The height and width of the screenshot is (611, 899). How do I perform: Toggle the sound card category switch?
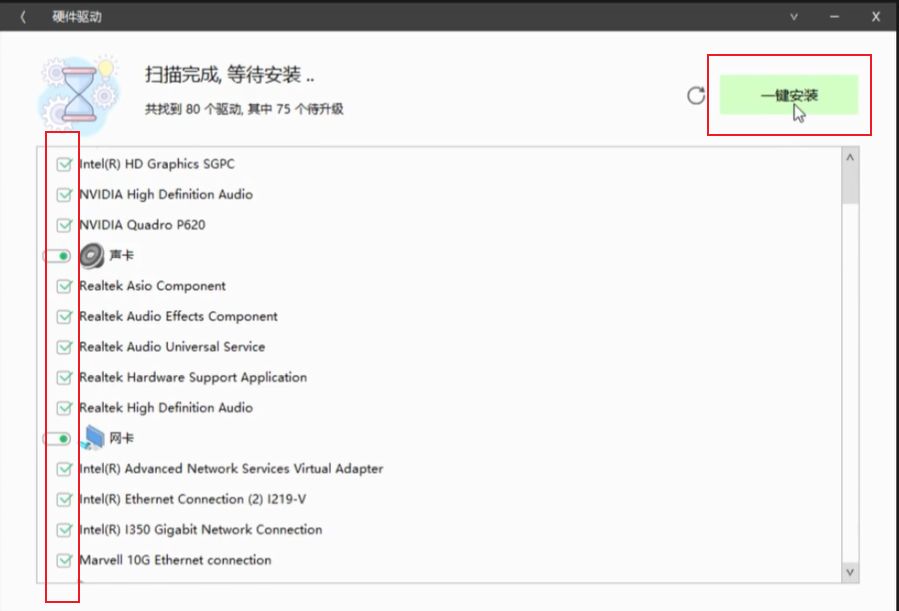[x=58, y=256]
